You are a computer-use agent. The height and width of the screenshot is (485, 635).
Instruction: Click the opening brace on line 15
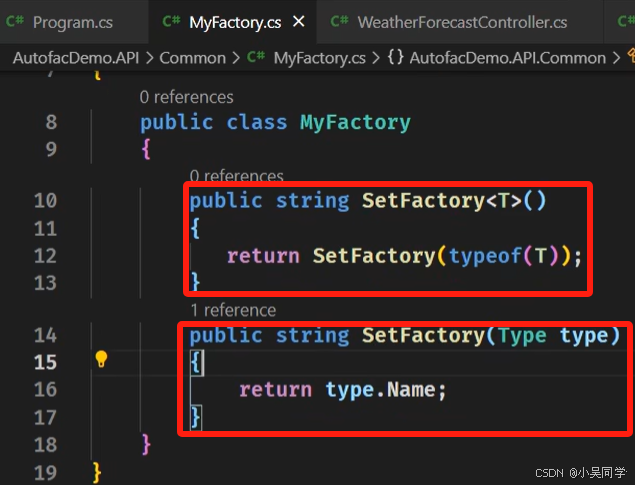coord(196,362)
